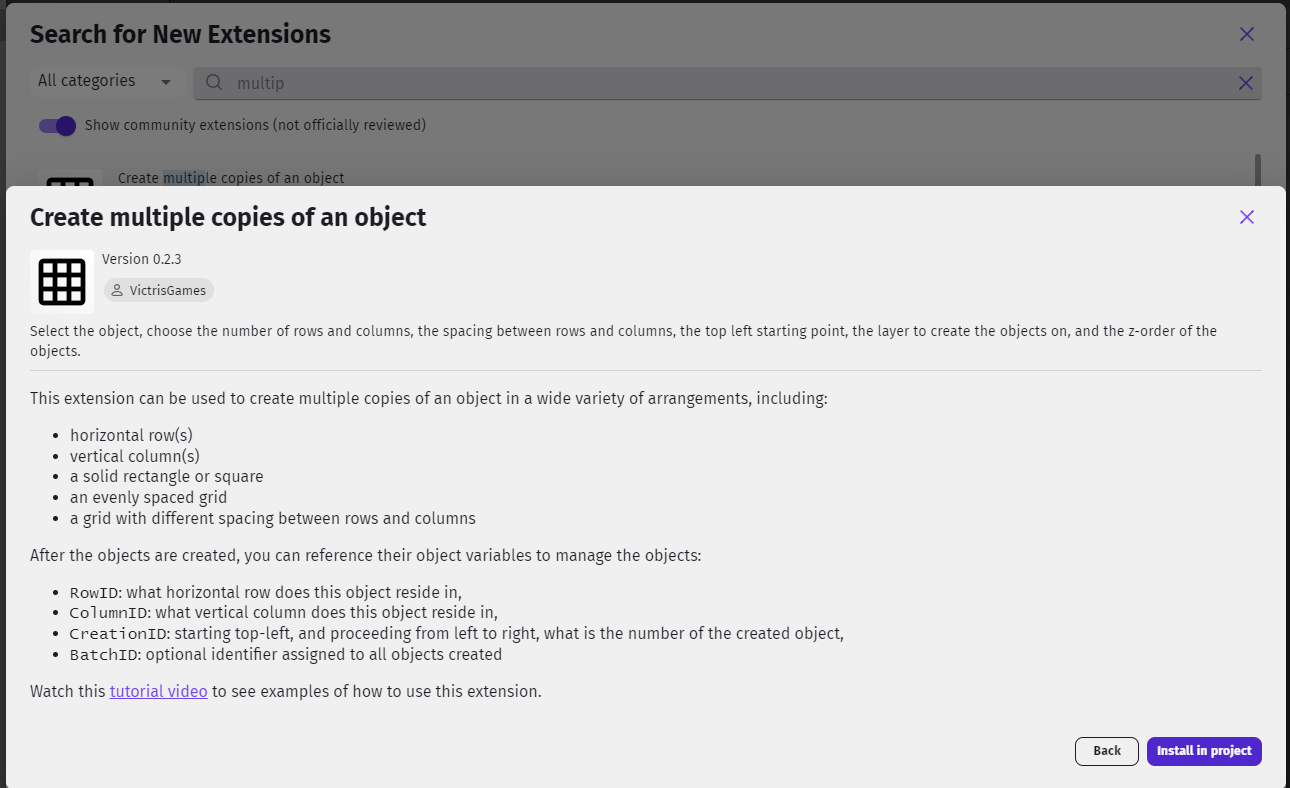Toggle the community extensions switch

coord(57,126)
